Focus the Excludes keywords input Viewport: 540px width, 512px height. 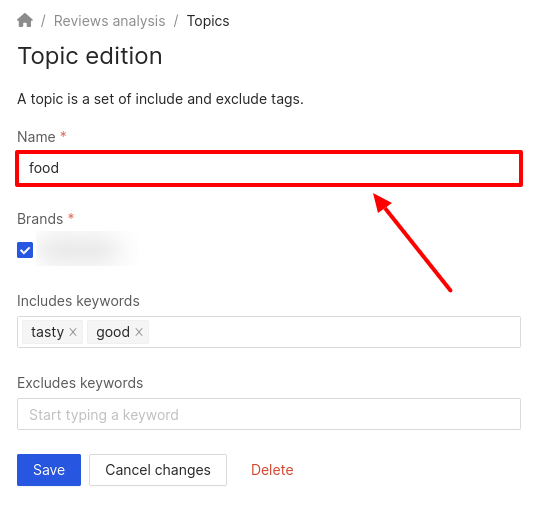tap(269, 414)
